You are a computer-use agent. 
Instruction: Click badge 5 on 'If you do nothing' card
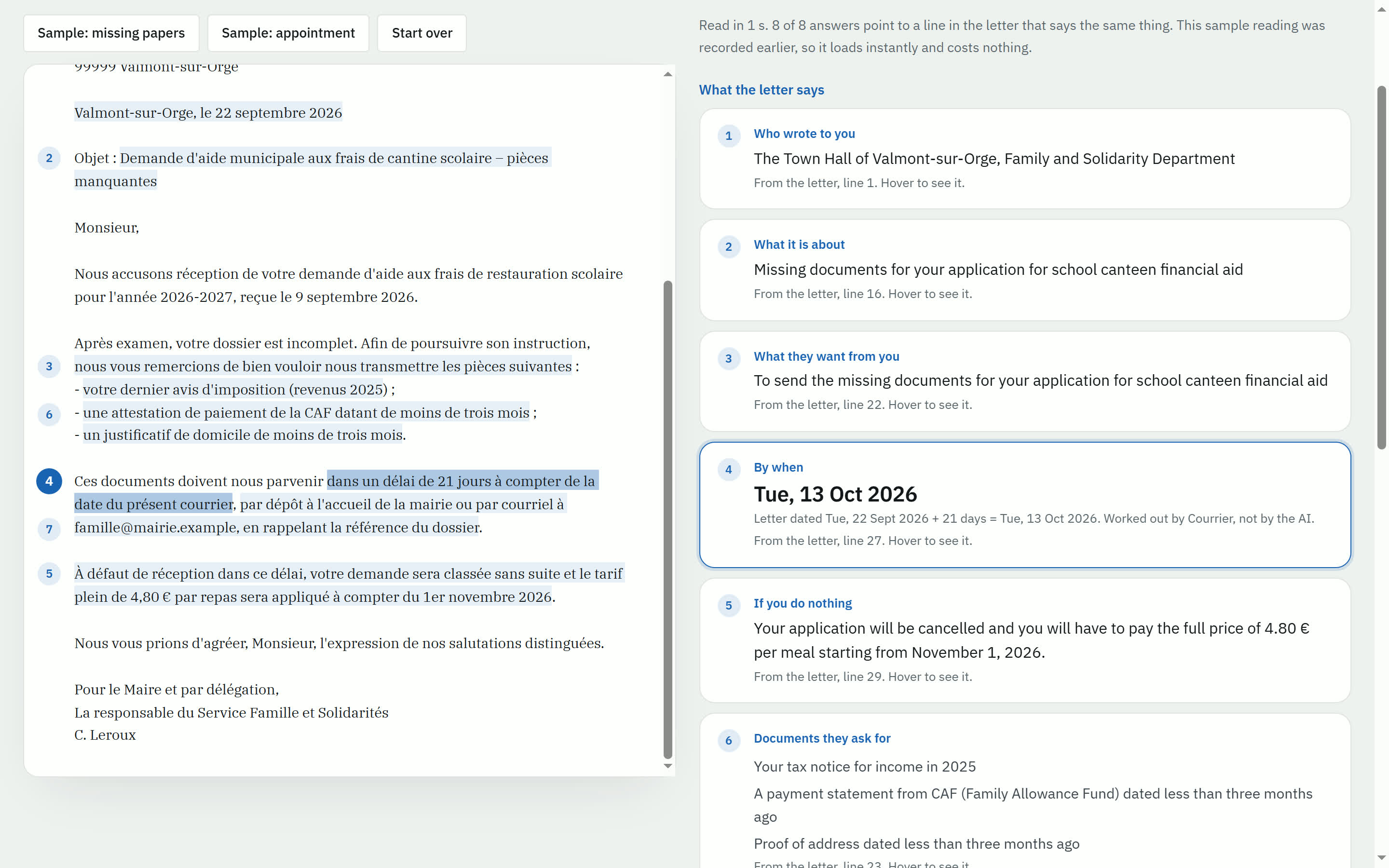click(729, 606)
